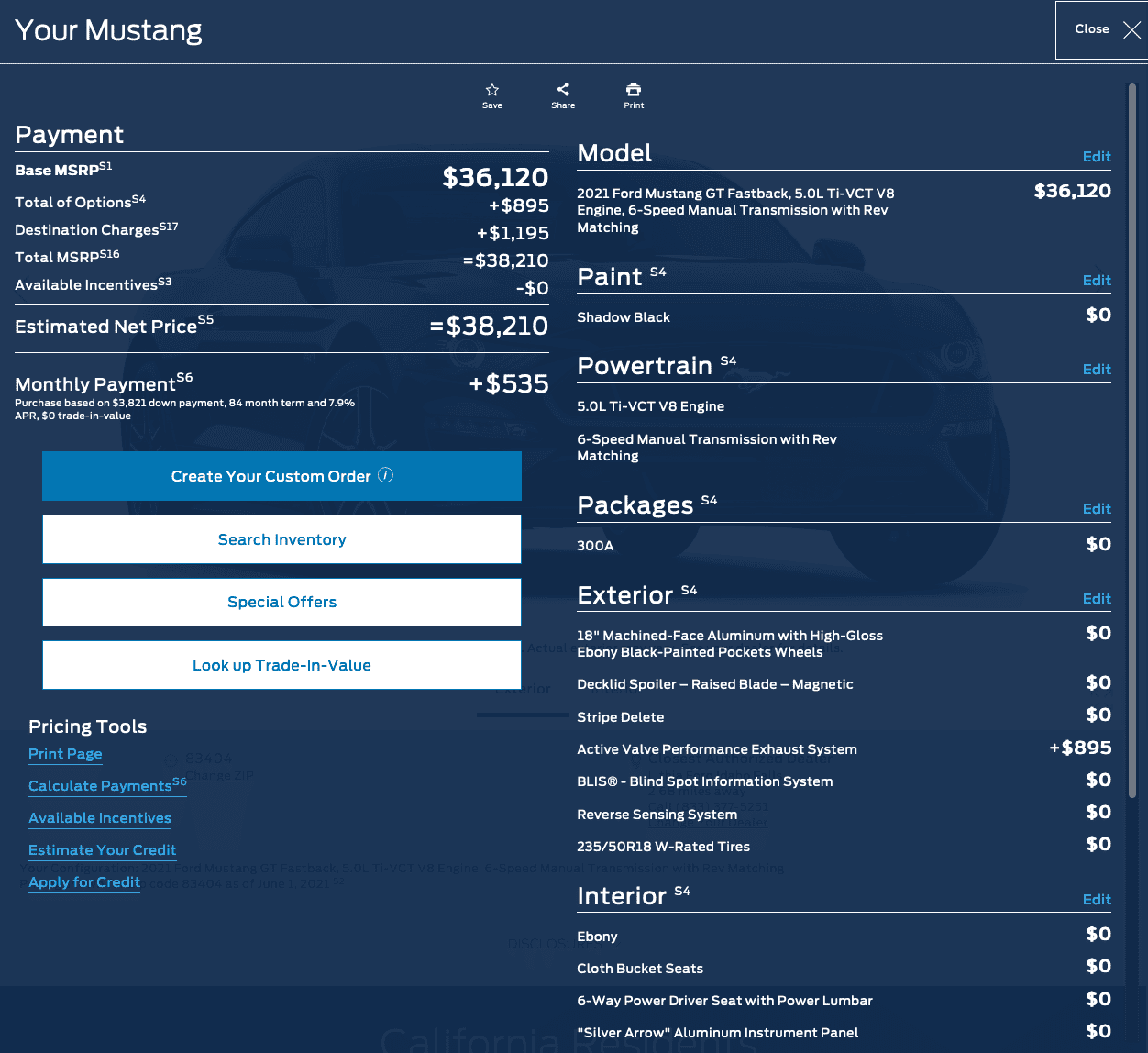
Task: Click the info icon on Create Your Custom Order
Action: click(x=386, y=475)
